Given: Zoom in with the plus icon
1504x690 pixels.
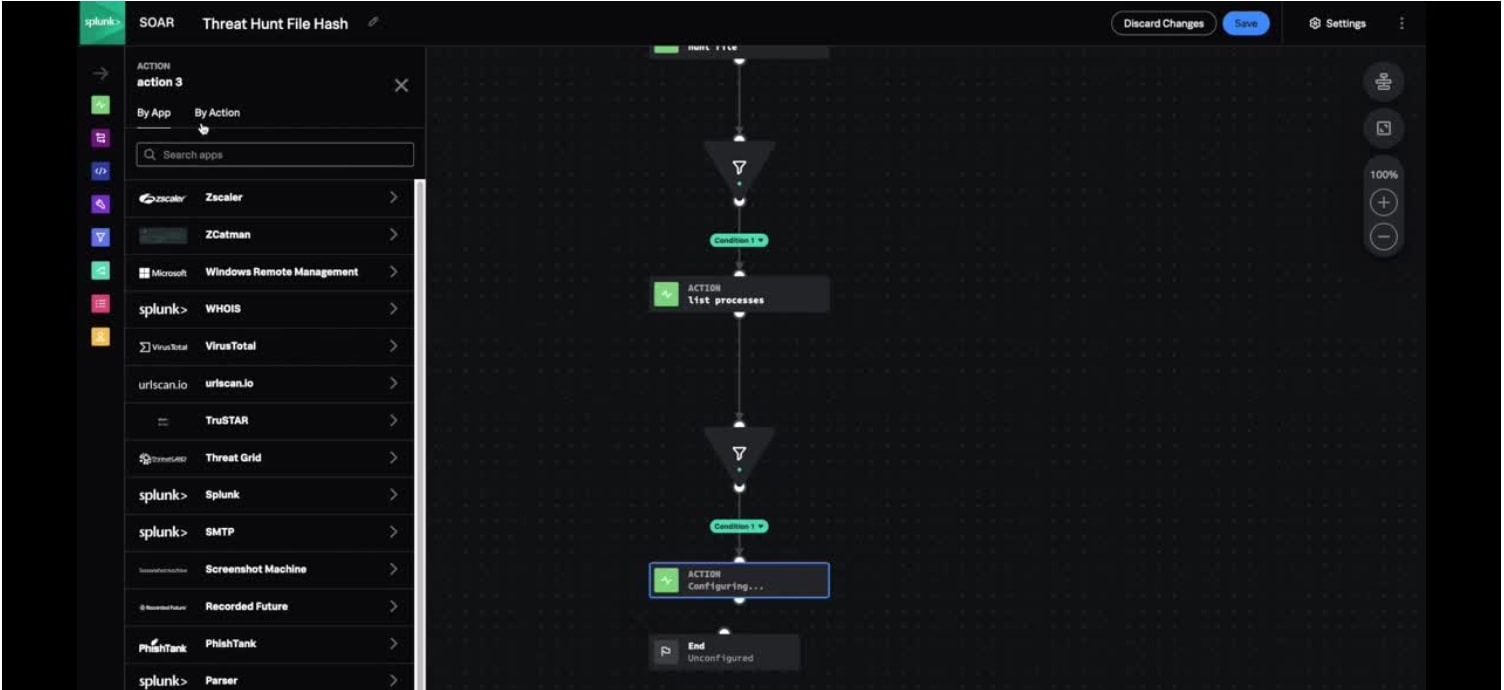Looking at the screenshot, I should pos(1384,203).
